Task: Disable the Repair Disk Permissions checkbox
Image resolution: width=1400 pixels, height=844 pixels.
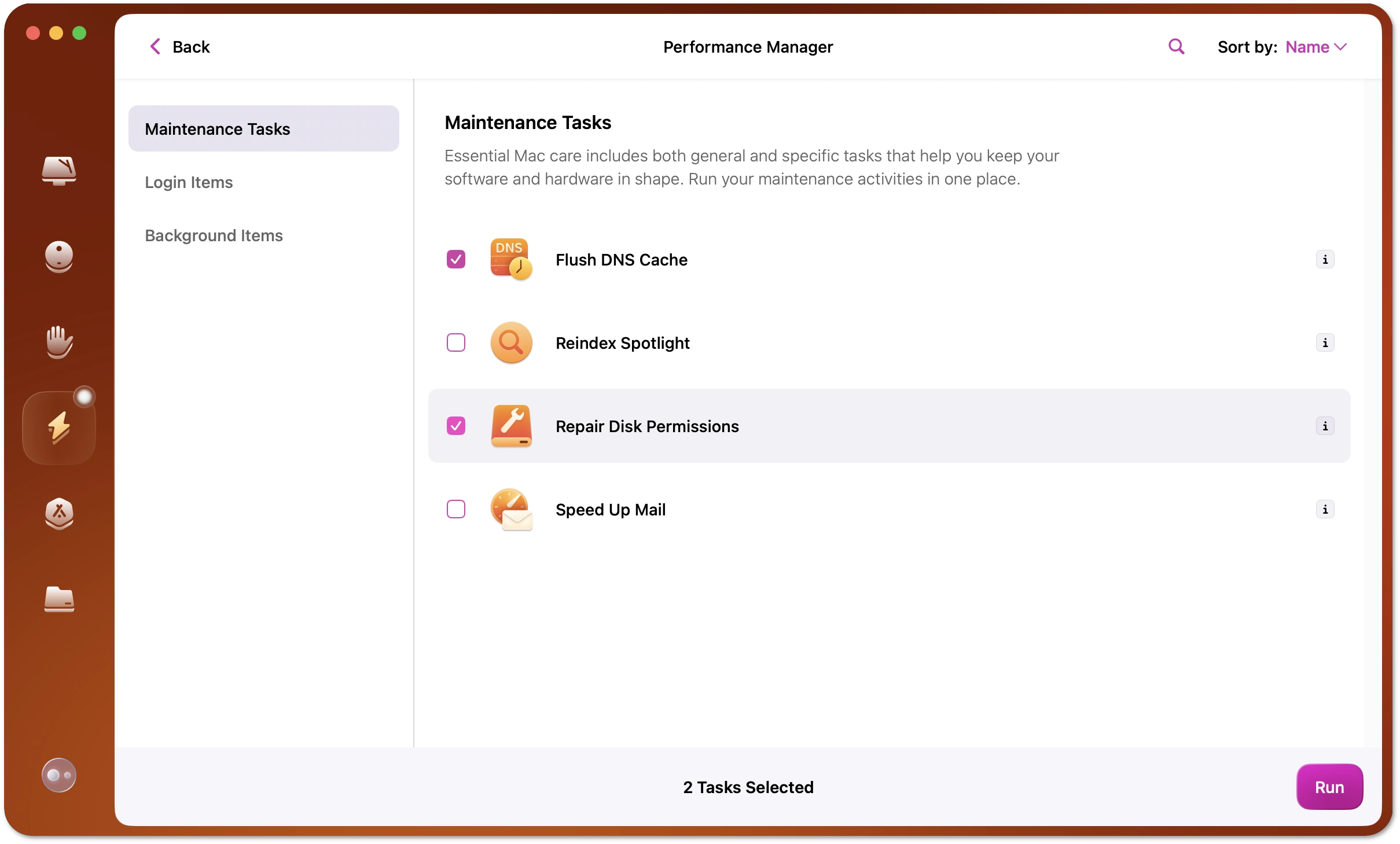Action: [456, 425]
